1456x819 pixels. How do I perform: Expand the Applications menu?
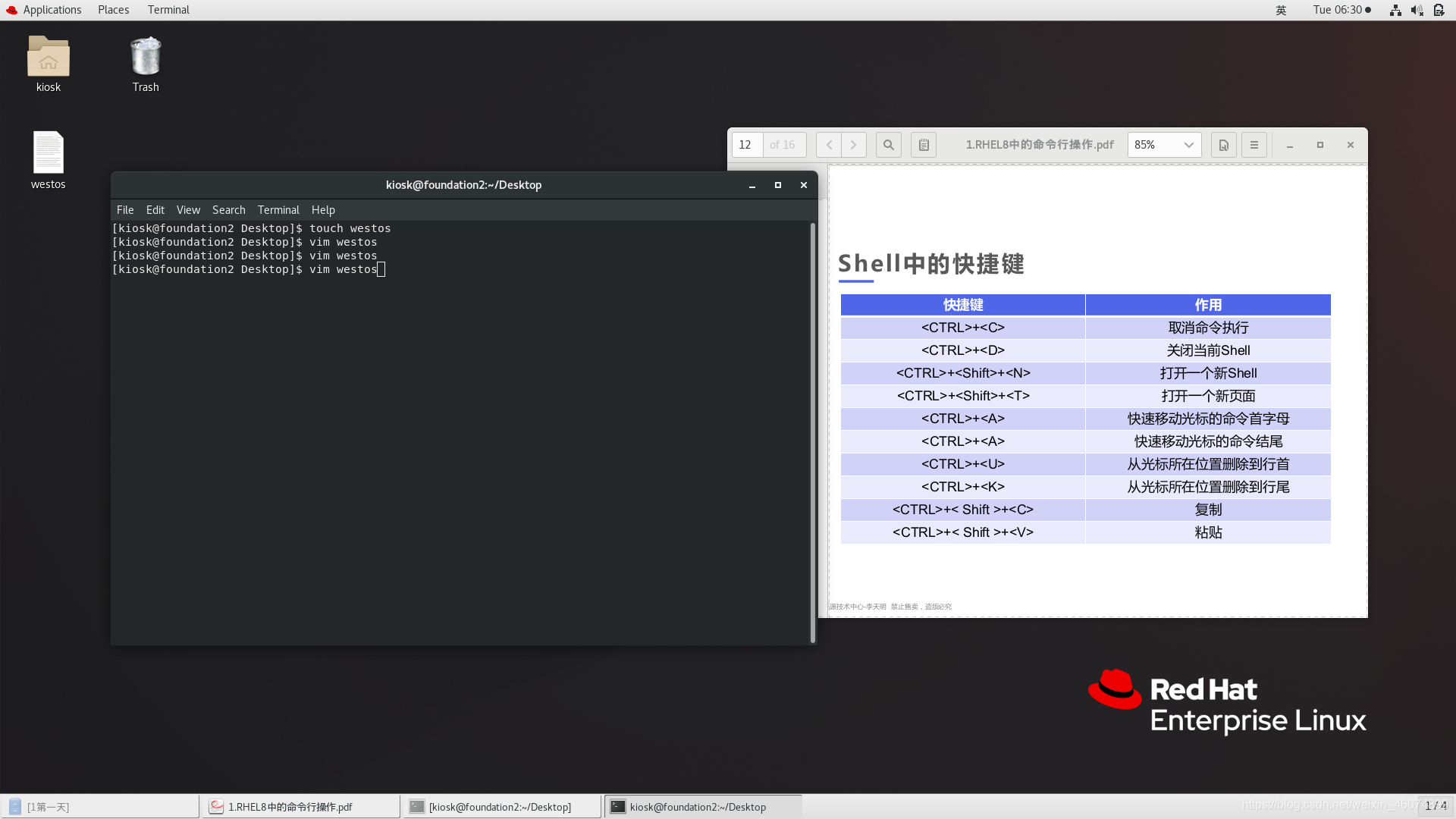51,9
